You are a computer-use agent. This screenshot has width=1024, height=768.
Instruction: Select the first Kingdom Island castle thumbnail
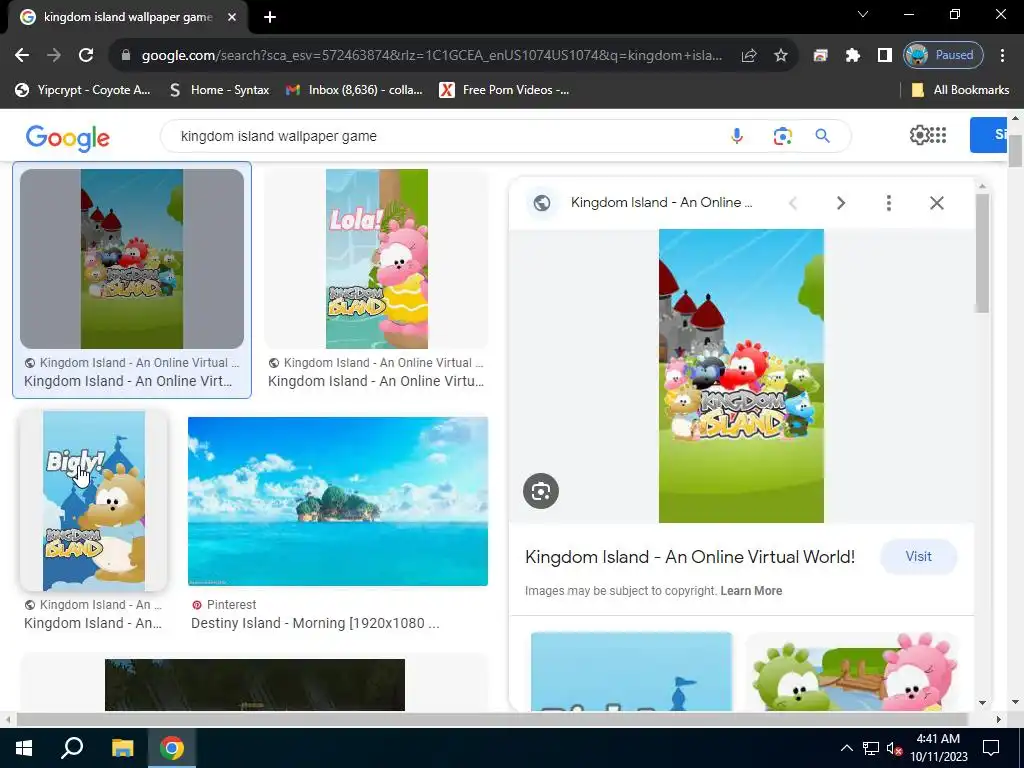pyautogui.click(x=132, y=259)
